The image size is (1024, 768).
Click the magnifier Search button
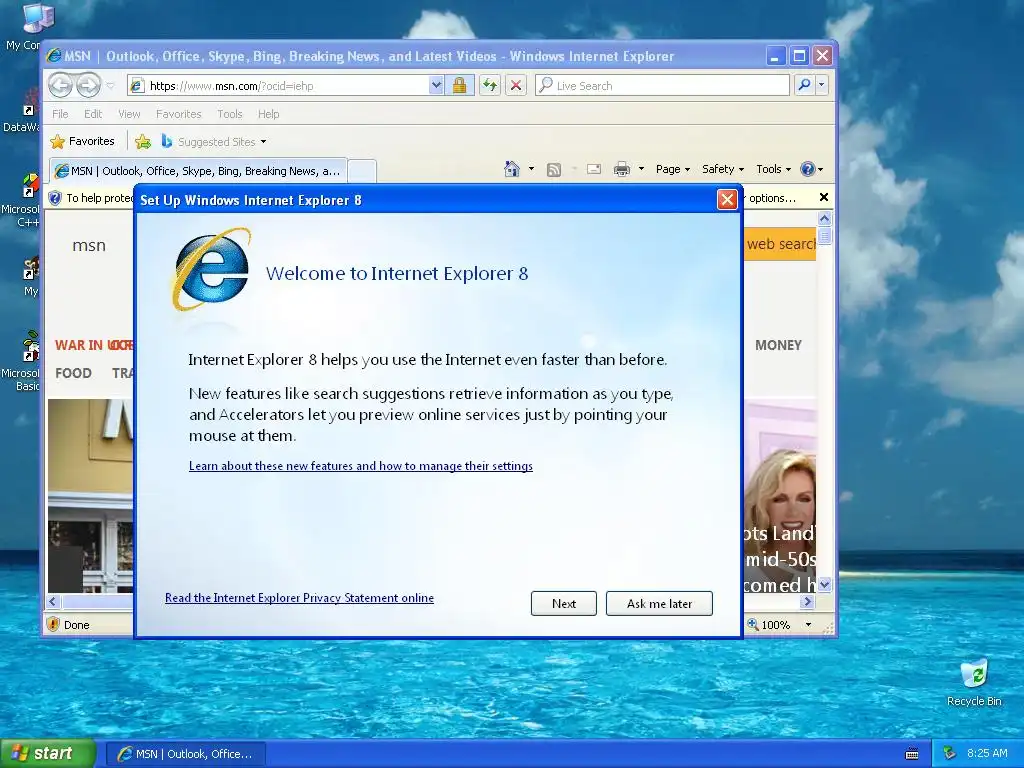805,85
